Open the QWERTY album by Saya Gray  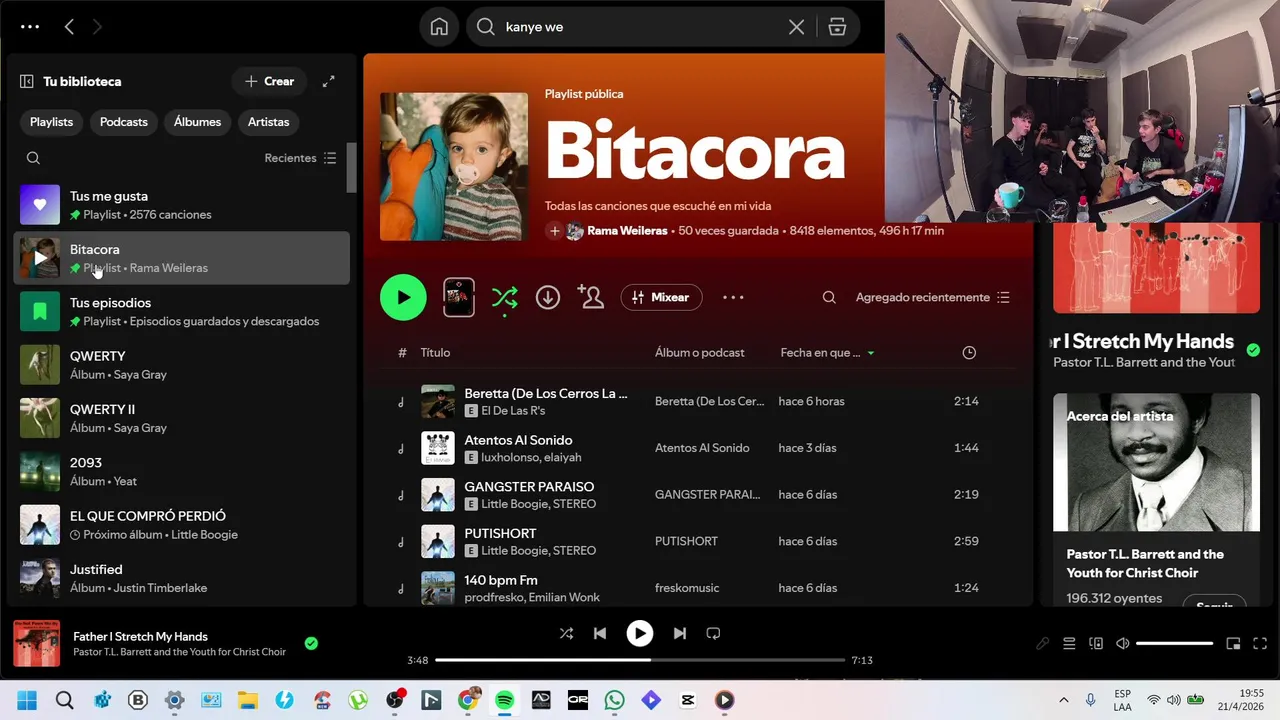182,365
